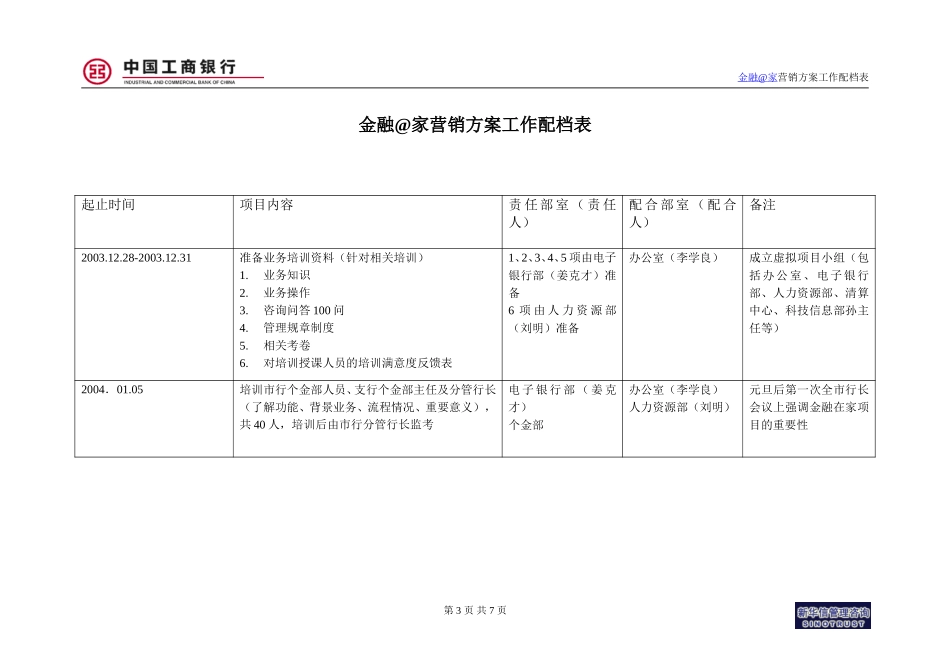Click list item 5. 相关考卷
This screenshot has width=950, height=672.
(x=274, y=345)
